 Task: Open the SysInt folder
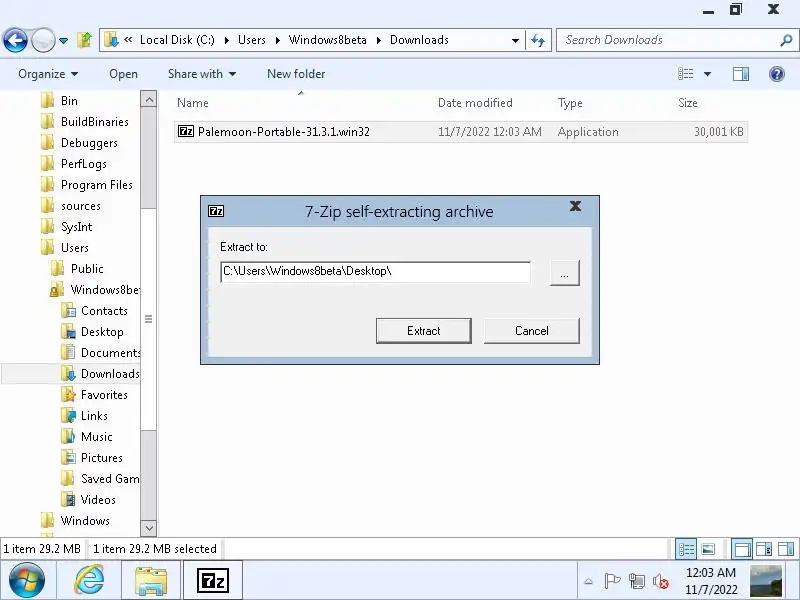pyautogui.click(x=77, y=227)
